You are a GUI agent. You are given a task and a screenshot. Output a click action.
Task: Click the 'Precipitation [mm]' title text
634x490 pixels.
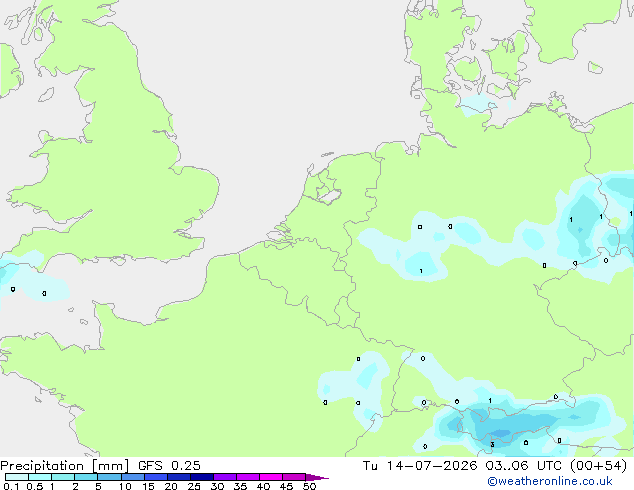click(x=65, y=466)
